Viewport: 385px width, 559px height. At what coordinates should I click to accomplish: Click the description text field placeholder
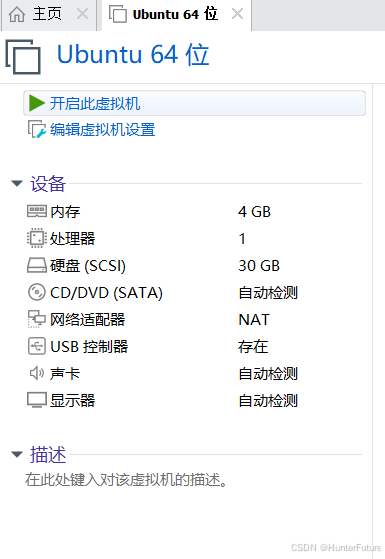(126, 480)
